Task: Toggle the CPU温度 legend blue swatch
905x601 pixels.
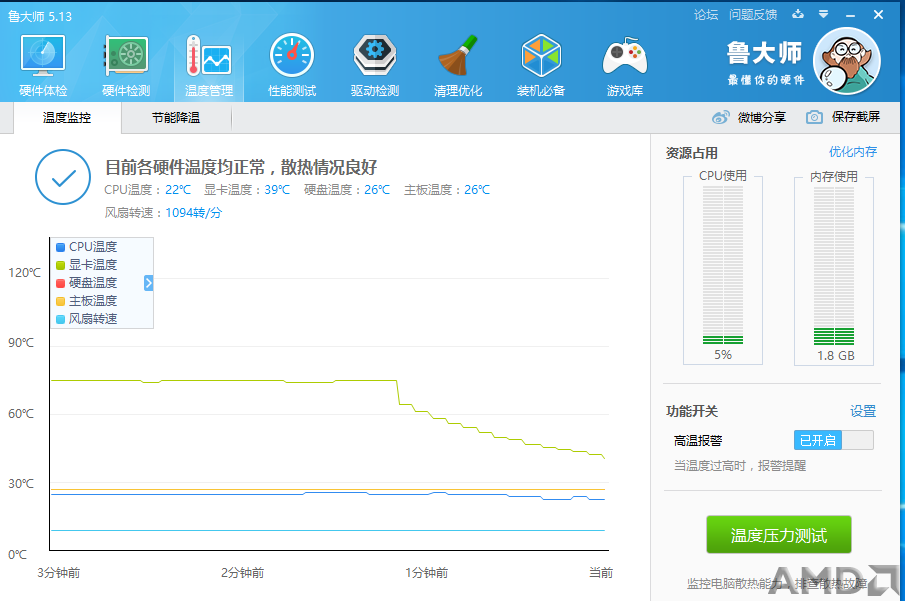Action: (x=60, y=247)
